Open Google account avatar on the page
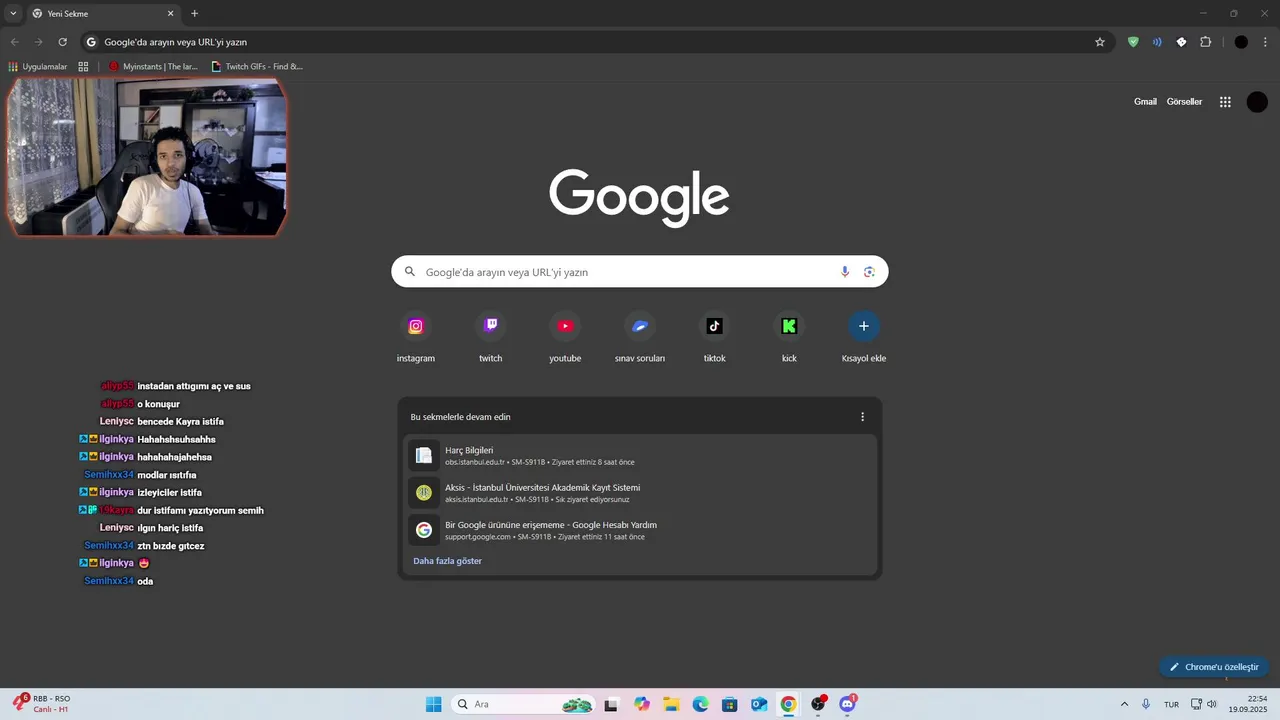 pyautogui.click(x=1257, y=102)
